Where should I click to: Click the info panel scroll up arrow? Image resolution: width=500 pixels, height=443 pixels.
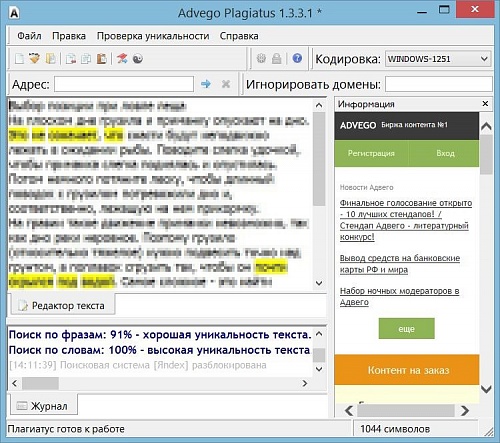tap(486, 126)
